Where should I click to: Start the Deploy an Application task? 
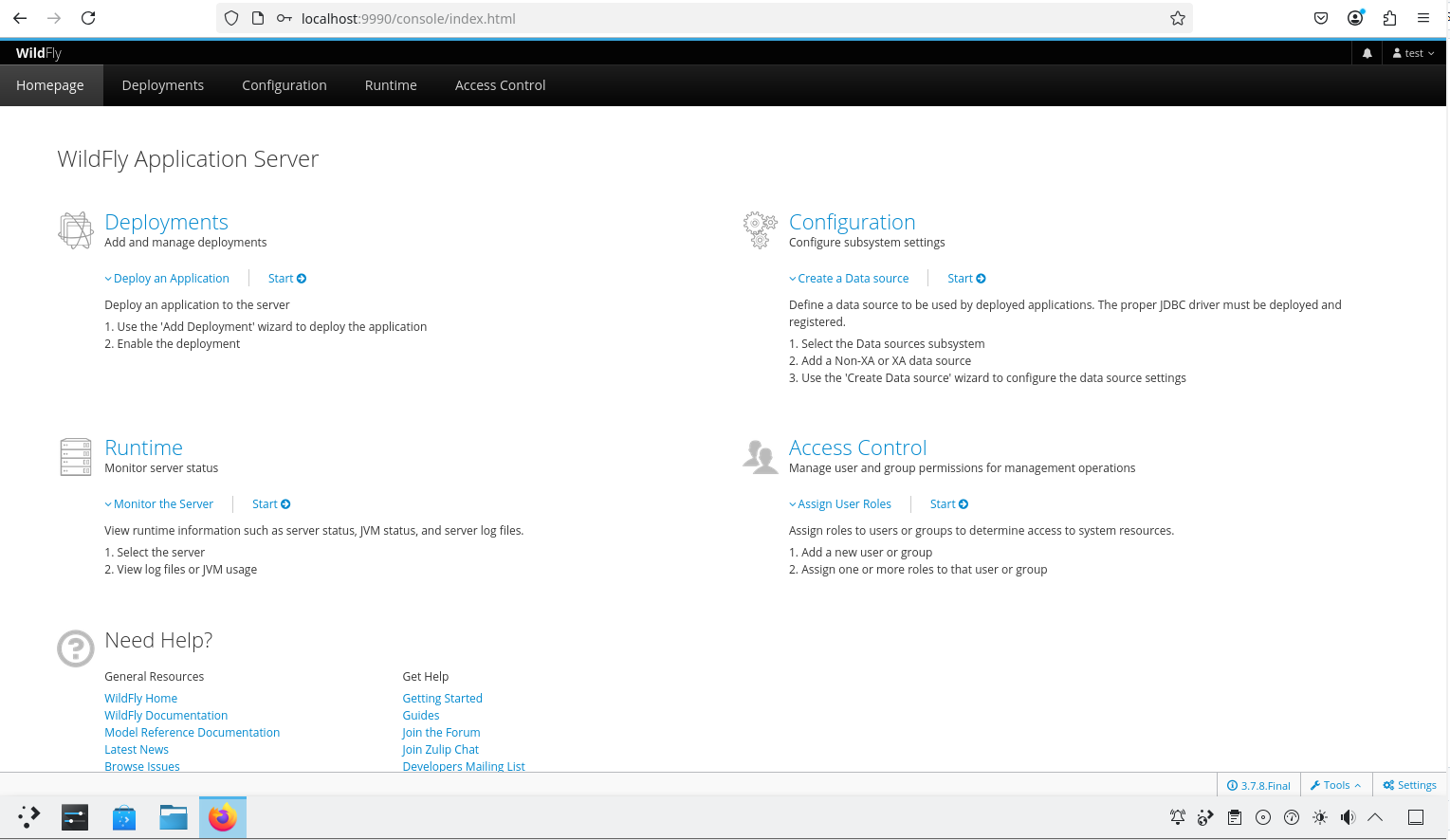click(x=287, y=279)
